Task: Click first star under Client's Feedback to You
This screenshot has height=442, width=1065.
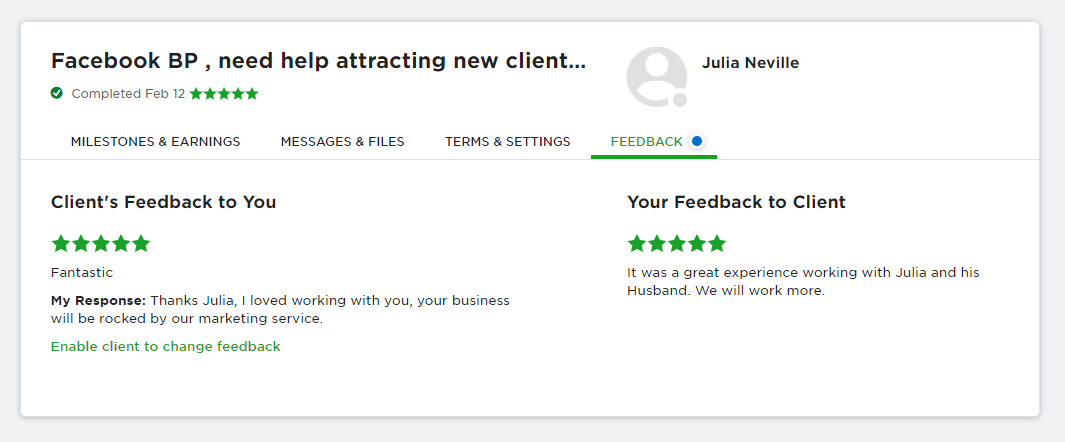Action: click(x=60, y=243)
